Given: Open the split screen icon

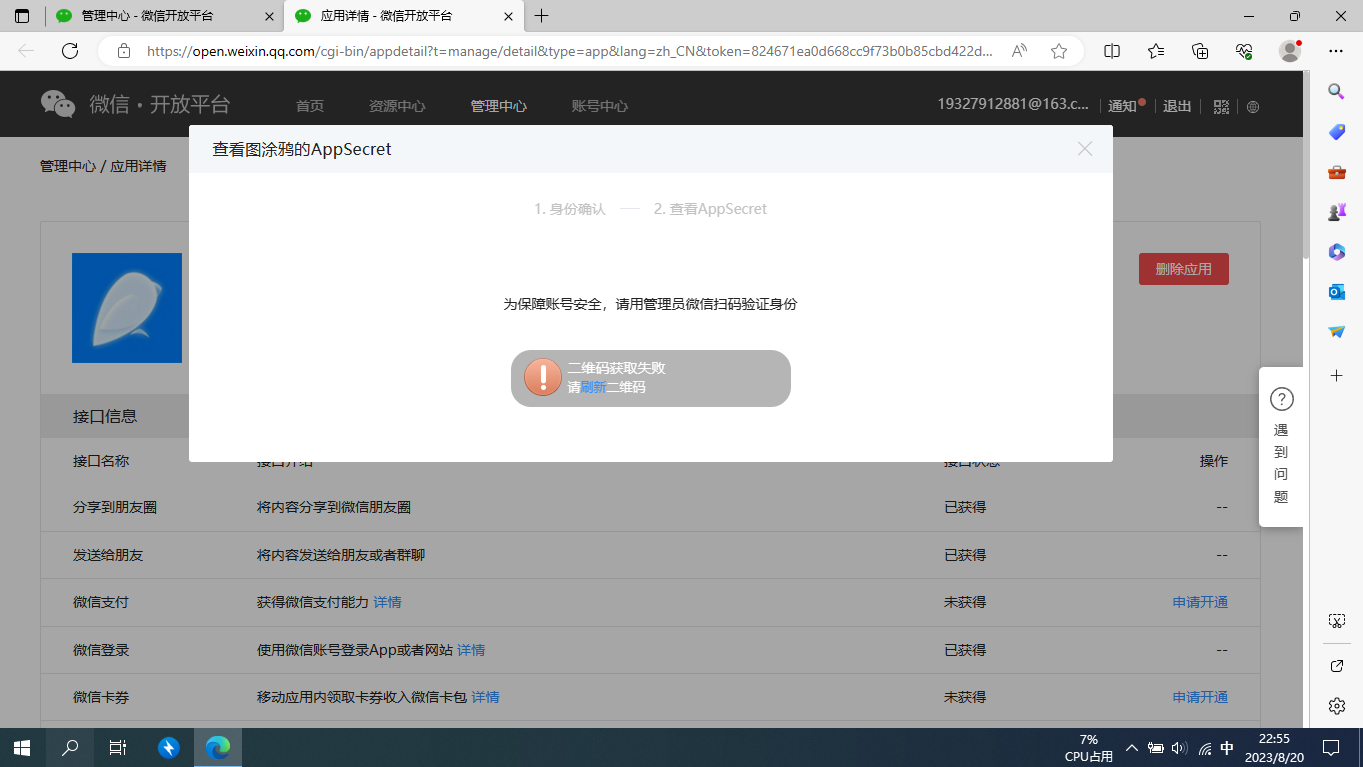Looking at the screenshot, I should 1112,51.
